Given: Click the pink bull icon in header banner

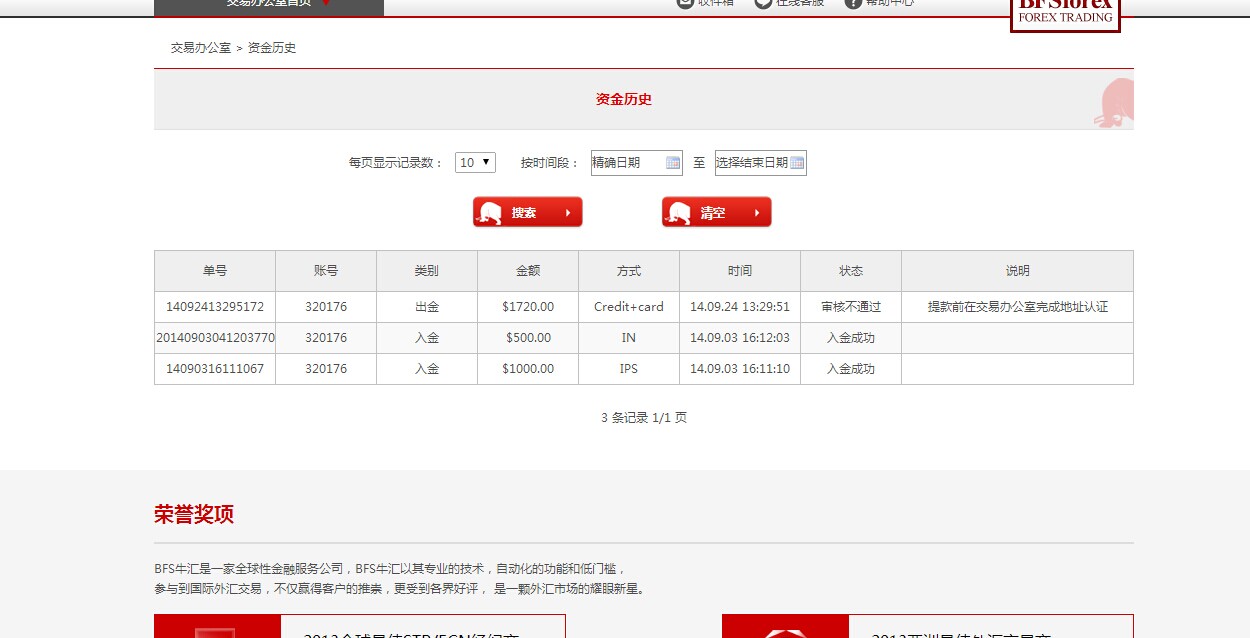Looking at the screenshot, I should (x=1114, y=103).
